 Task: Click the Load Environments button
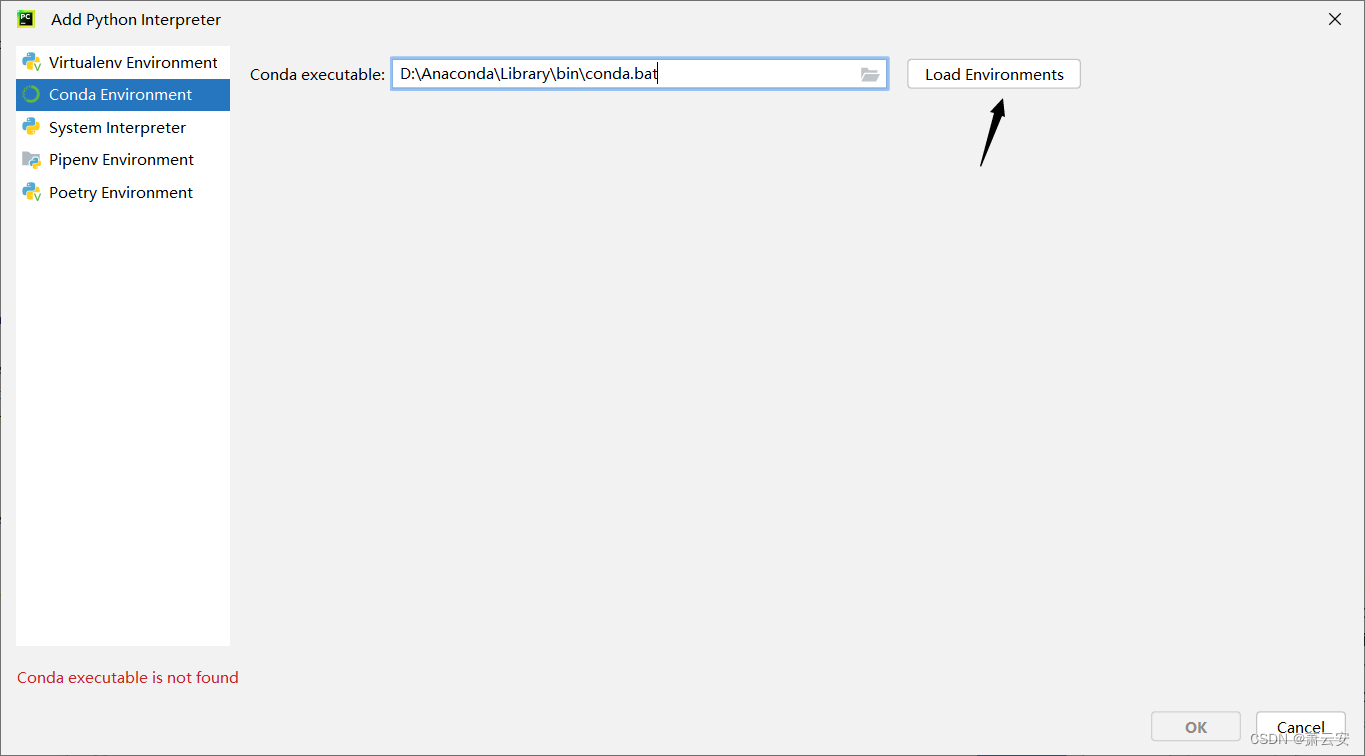pos(994,74)
